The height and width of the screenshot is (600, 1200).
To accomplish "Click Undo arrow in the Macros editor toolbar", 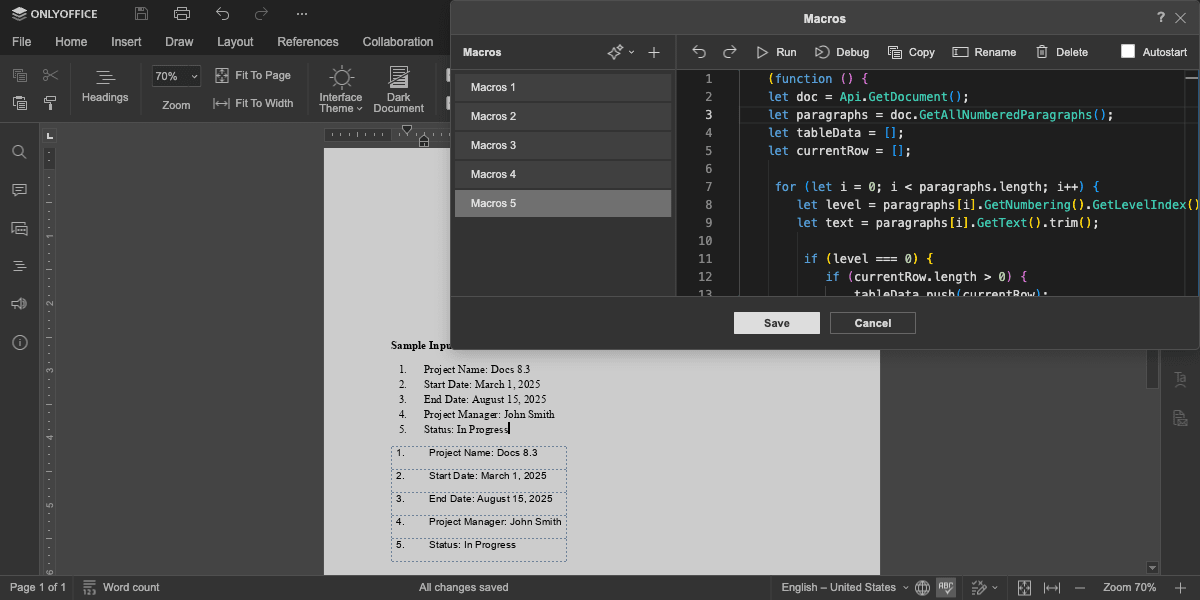I will tap(699, 52).
